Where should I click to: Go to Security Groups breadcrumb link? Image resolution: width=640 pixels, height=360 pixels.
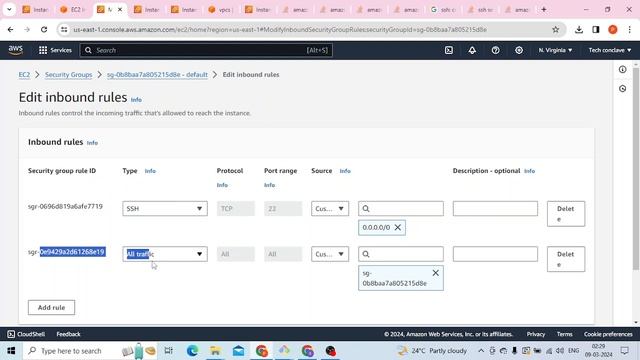69,75
